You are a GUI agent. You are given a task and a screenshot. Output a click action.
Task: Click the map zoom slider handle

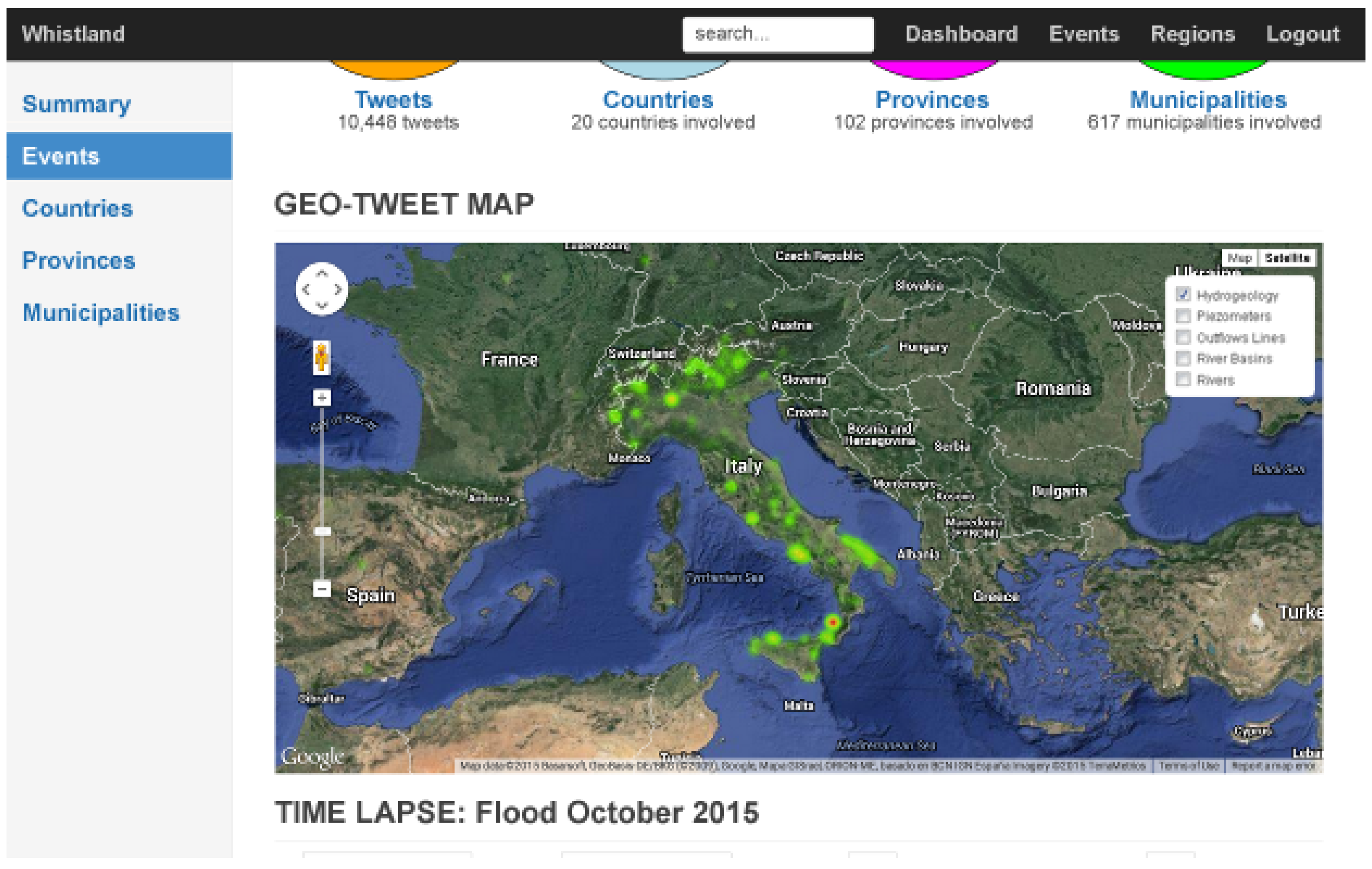pos(322,531)
